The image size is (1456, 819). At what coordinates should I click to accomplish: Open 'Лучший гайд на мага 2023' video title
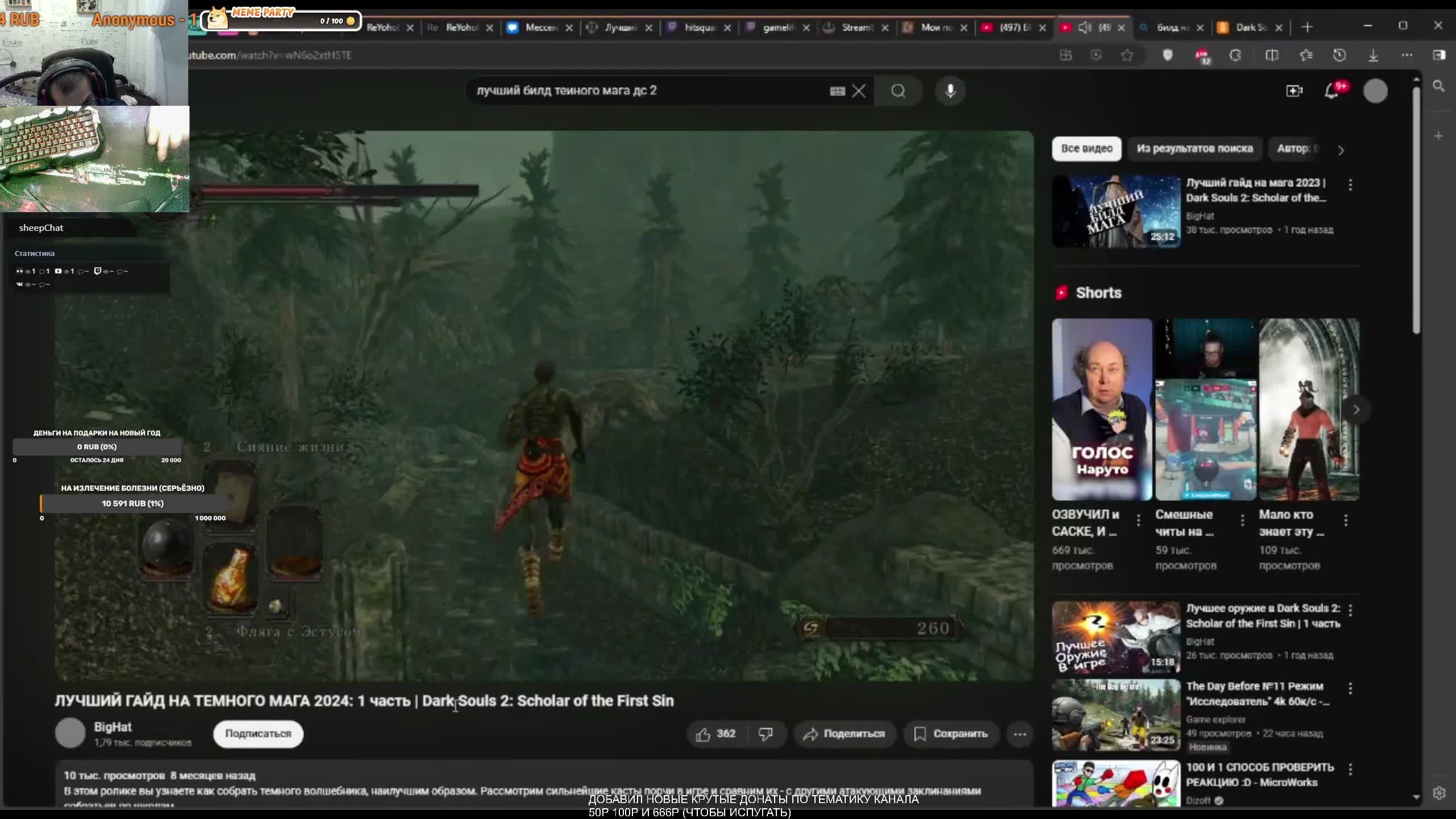tap(1256, 190)
